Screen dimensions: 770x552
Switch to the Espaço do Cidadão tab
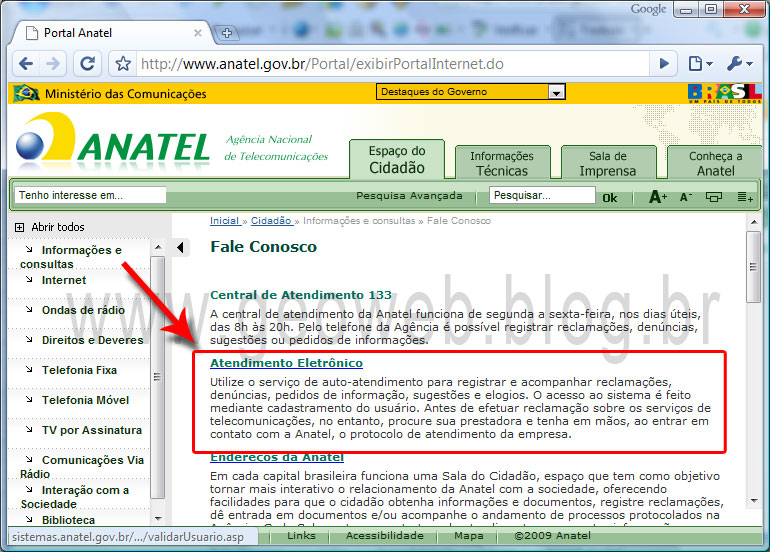pyautogui.click(x=397, y=160)
